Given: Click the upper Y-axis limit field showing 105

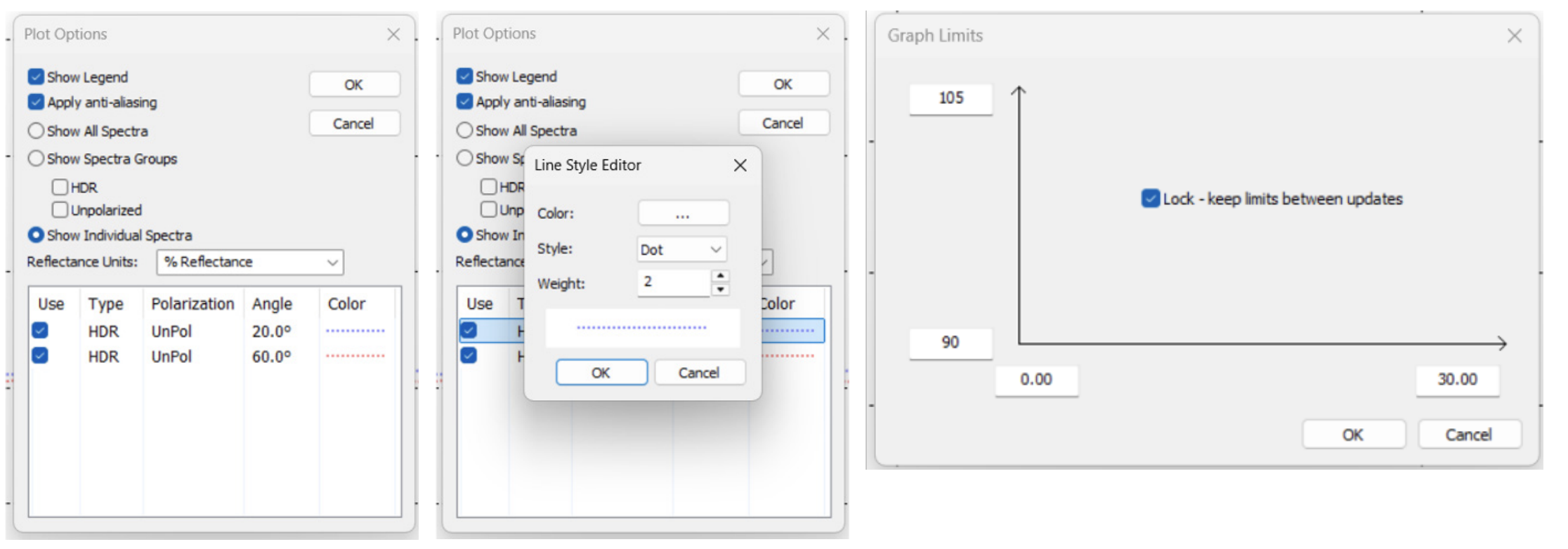Looking at the screenshot, I should click(950, 98).
